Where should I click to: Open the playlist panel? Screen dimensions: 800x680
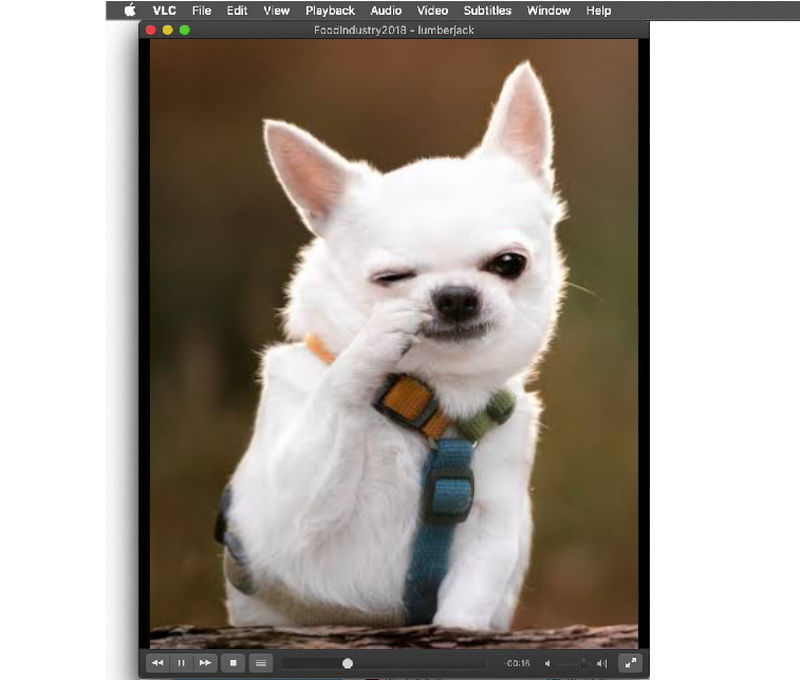pos(260,663)
